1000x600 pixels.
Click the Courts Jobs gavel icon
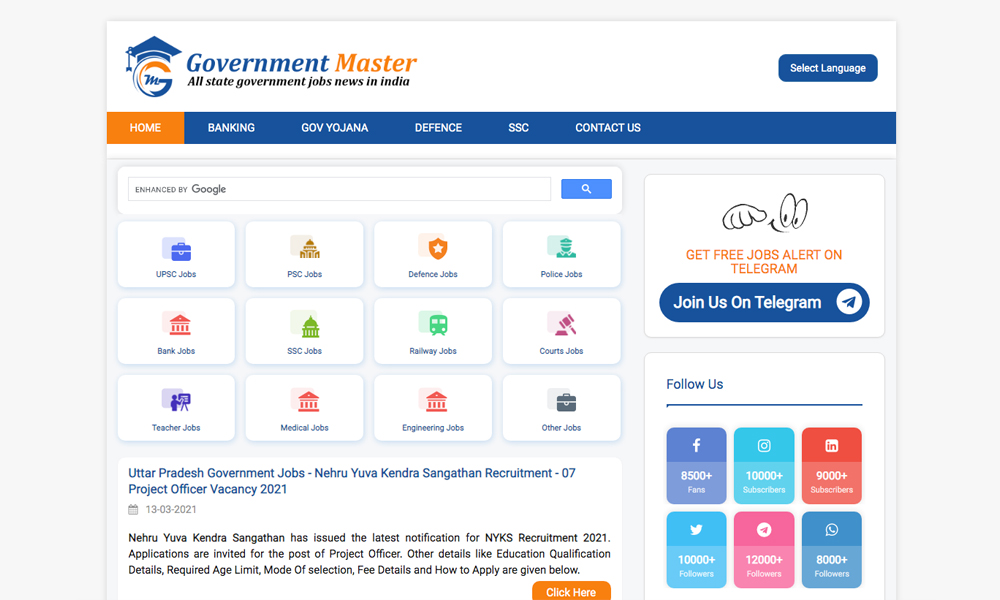(561, 325)
